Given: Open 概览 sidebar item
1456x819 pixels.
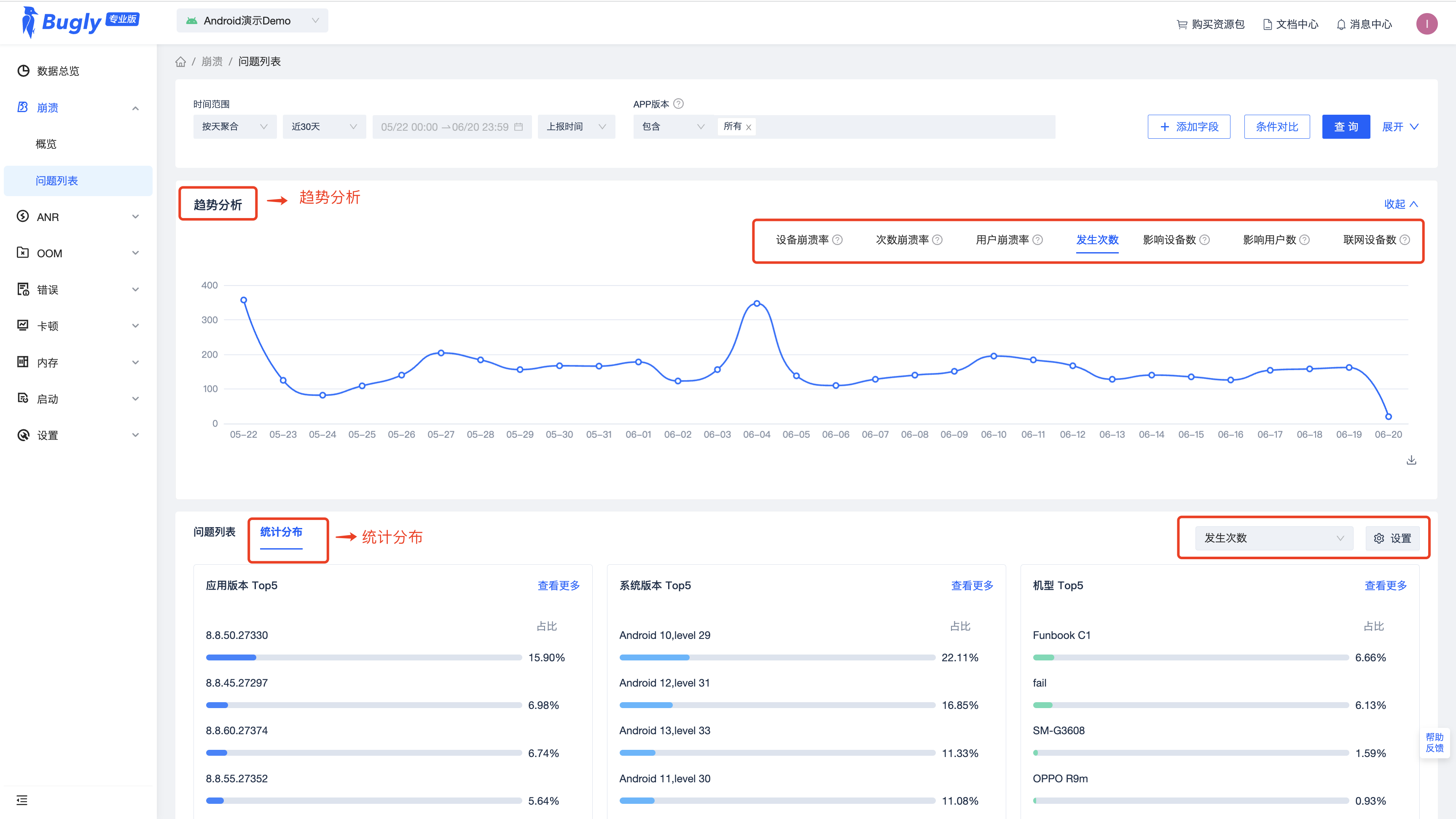Looking at the screenshot, I should pyautogui.click(x=46, y=144).
